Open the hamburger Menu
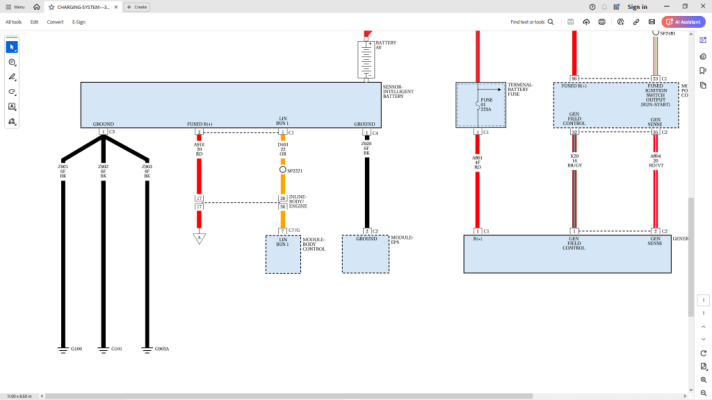This screenshot has width=712, height=400. coord(15,7)
